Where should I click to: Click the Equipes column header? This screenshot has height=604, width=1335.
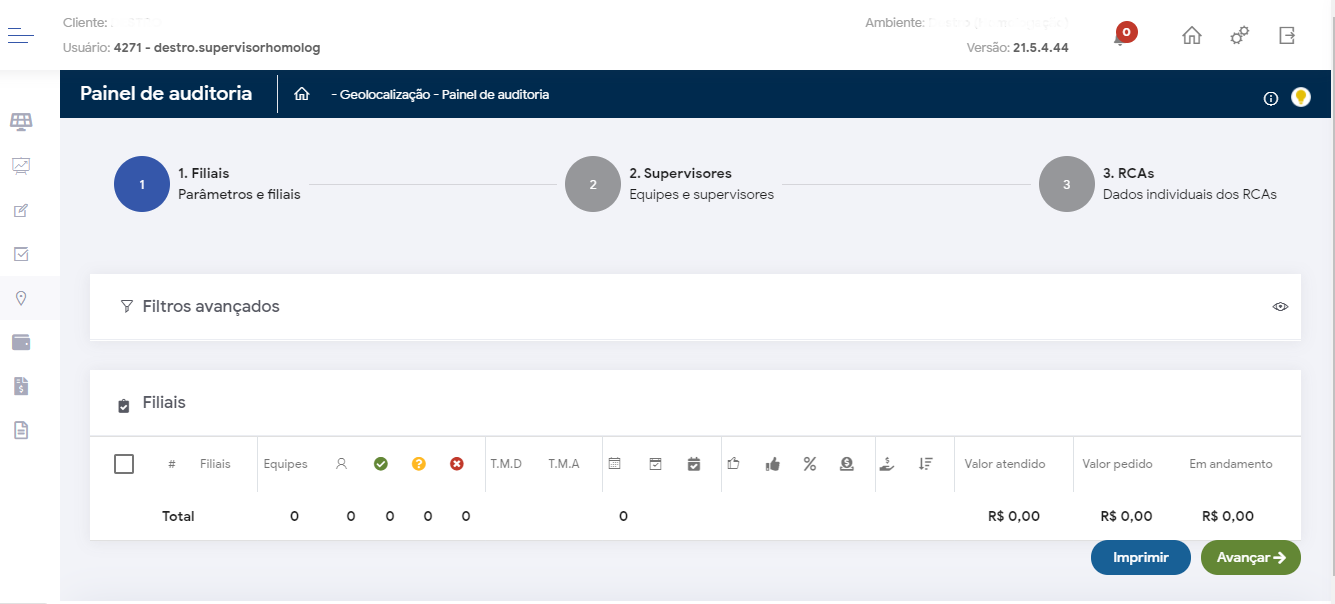pos(286,464)
